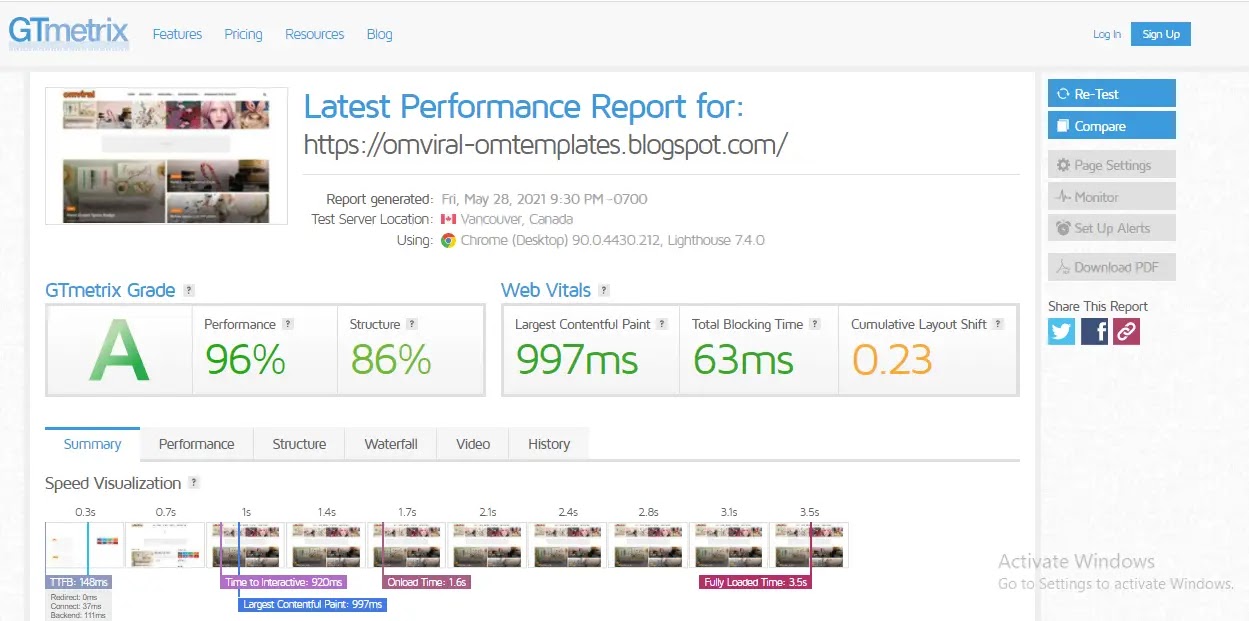
Task: Click the 997ms LCP value
Action: [577, 360]
